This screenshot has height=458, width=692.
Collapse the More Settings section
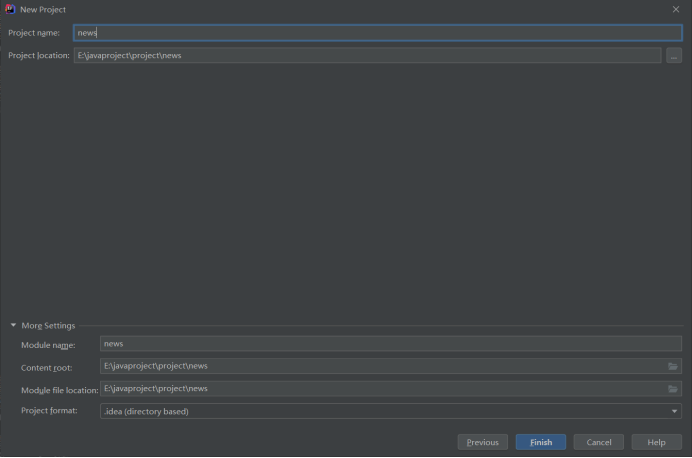tap(13, 326)
